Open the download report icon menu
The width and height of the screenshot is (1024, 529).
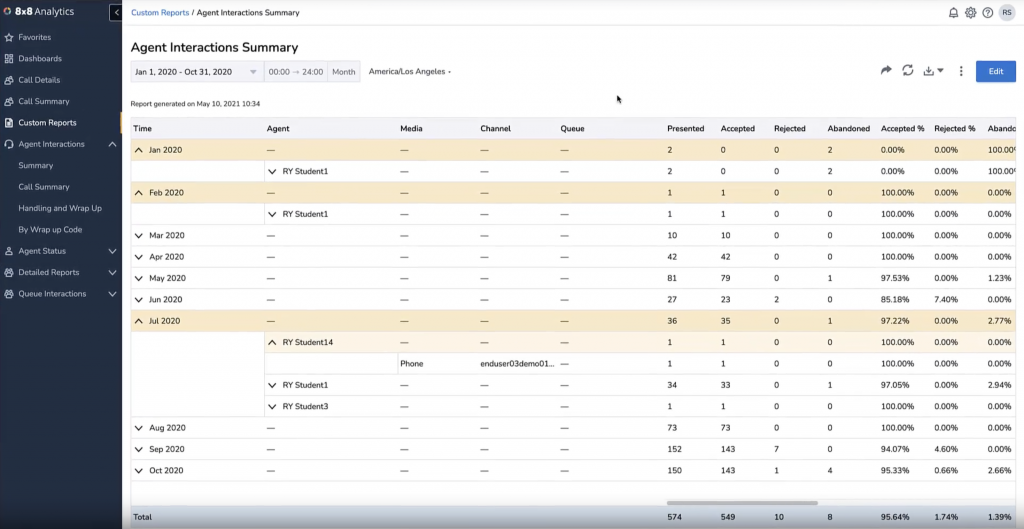(x=933, y=71)
